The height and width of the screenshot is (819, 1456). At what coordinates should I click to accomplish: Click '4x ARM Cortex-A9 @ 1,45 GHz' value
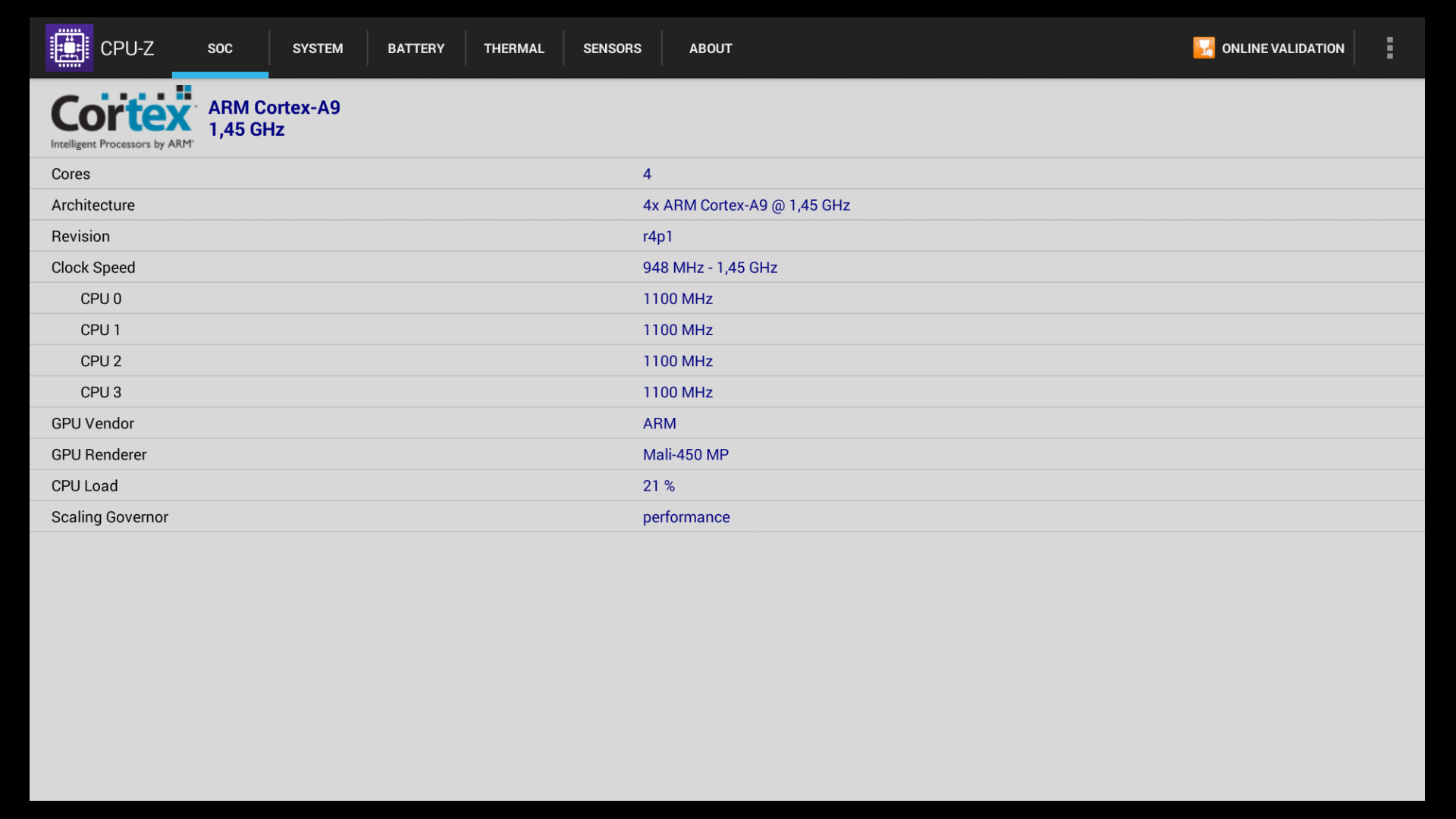click(746, 206)
